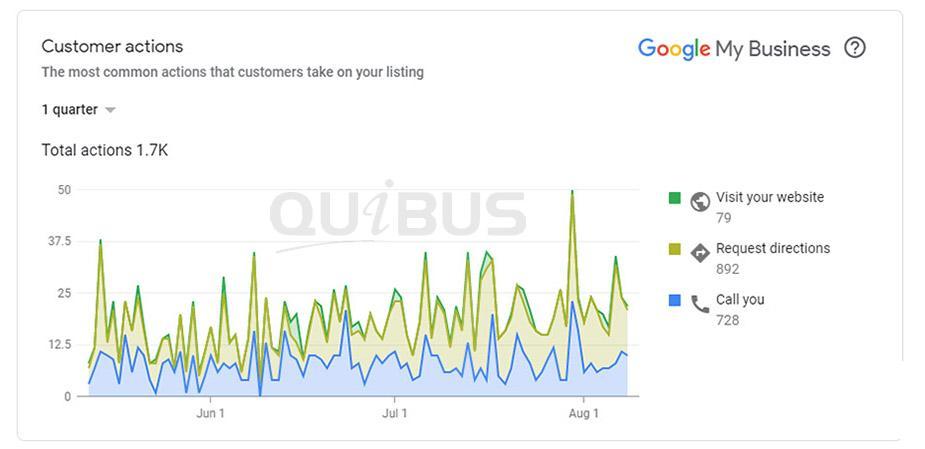Click the olive Request directions swatch
This screenshot has width=925, height=449.
coord(675,249)
